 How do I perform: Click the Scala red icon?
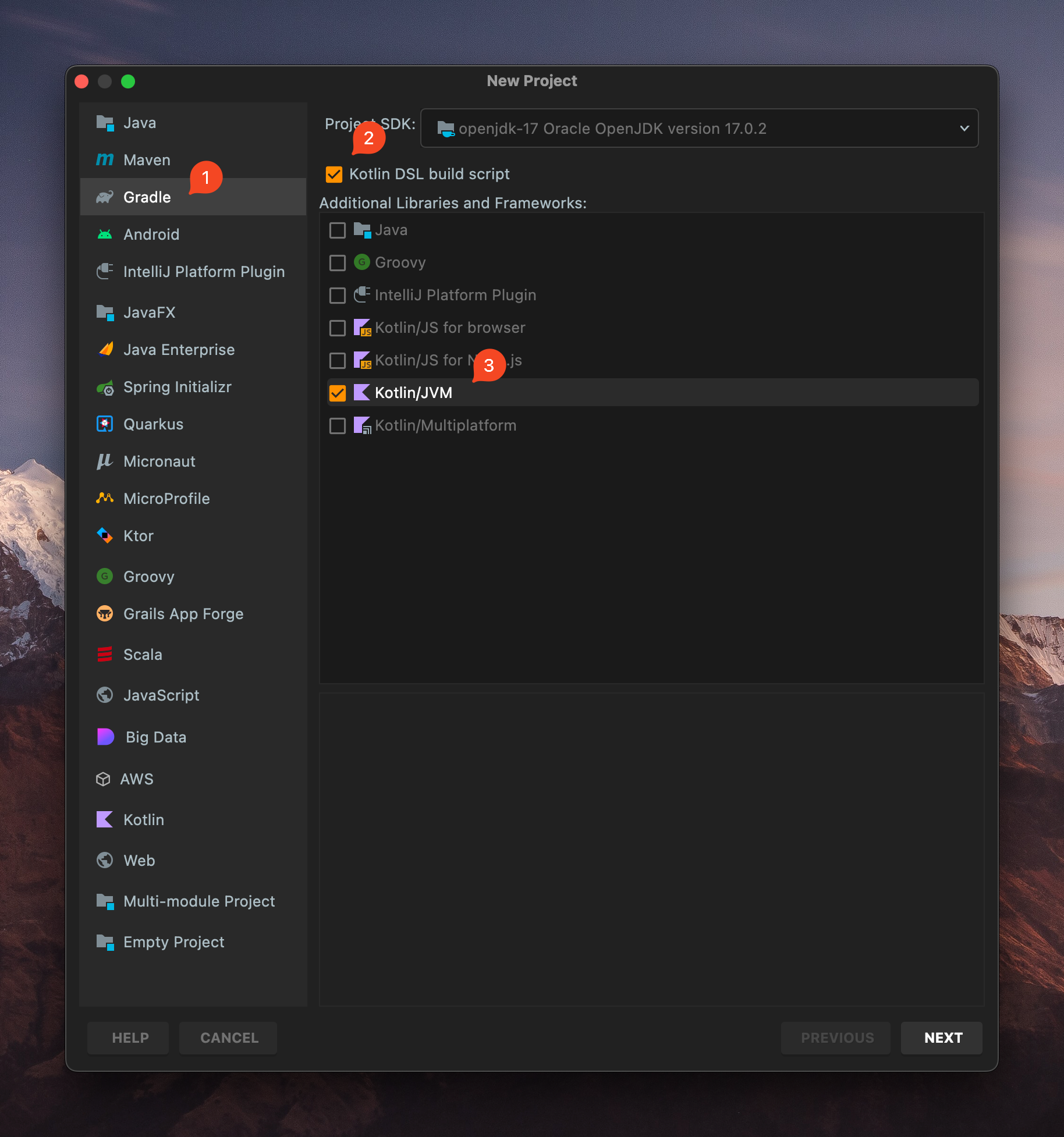coord(105,655)
